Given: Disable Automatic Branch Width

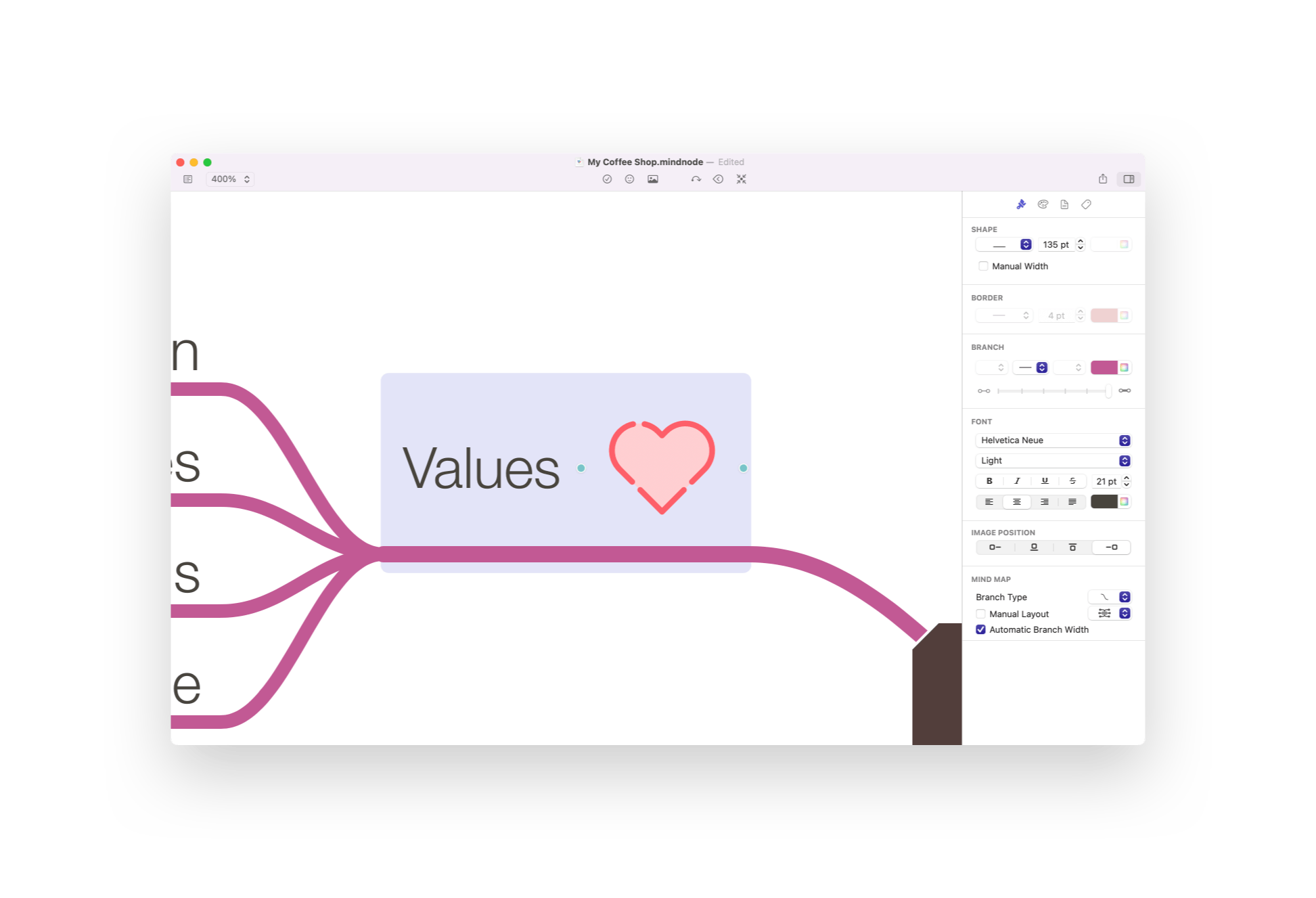Looking at the screenshot, I should [x=981, y=629].
